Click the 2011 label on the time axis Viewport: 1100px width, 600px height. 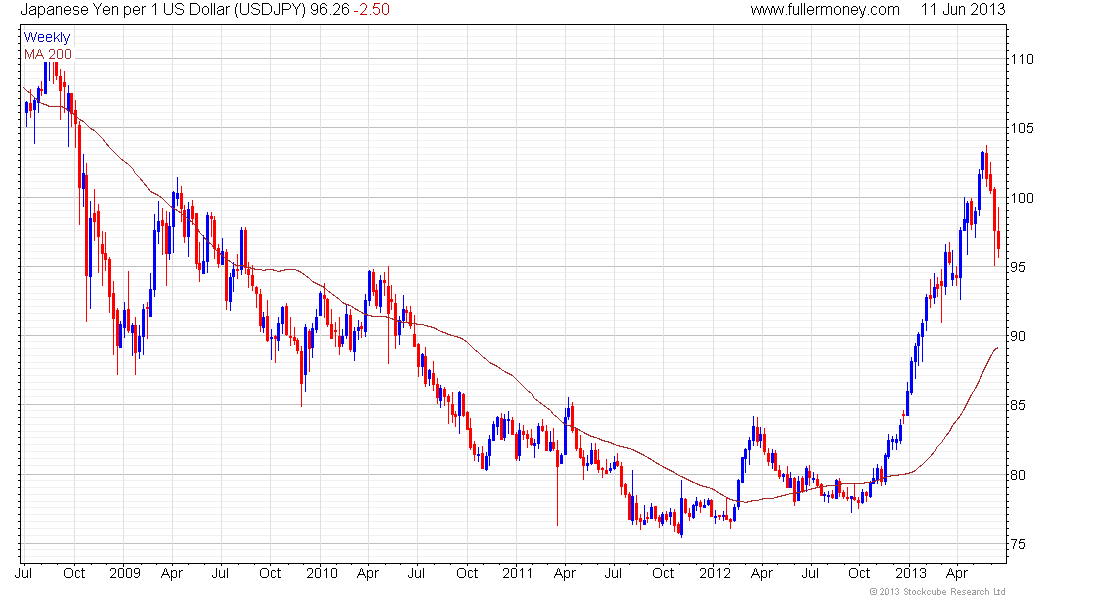point(518,573)
